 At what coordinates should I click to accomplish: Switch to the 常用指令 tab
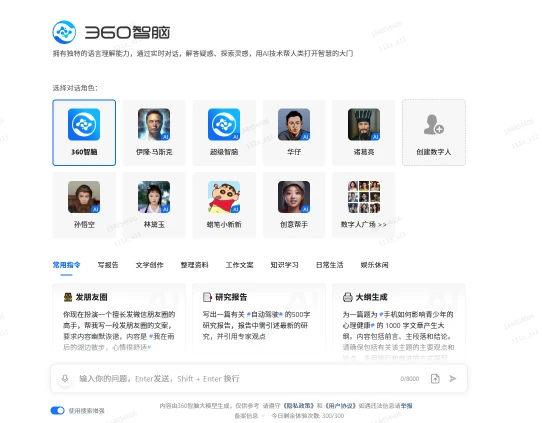(x=66, y=265)
